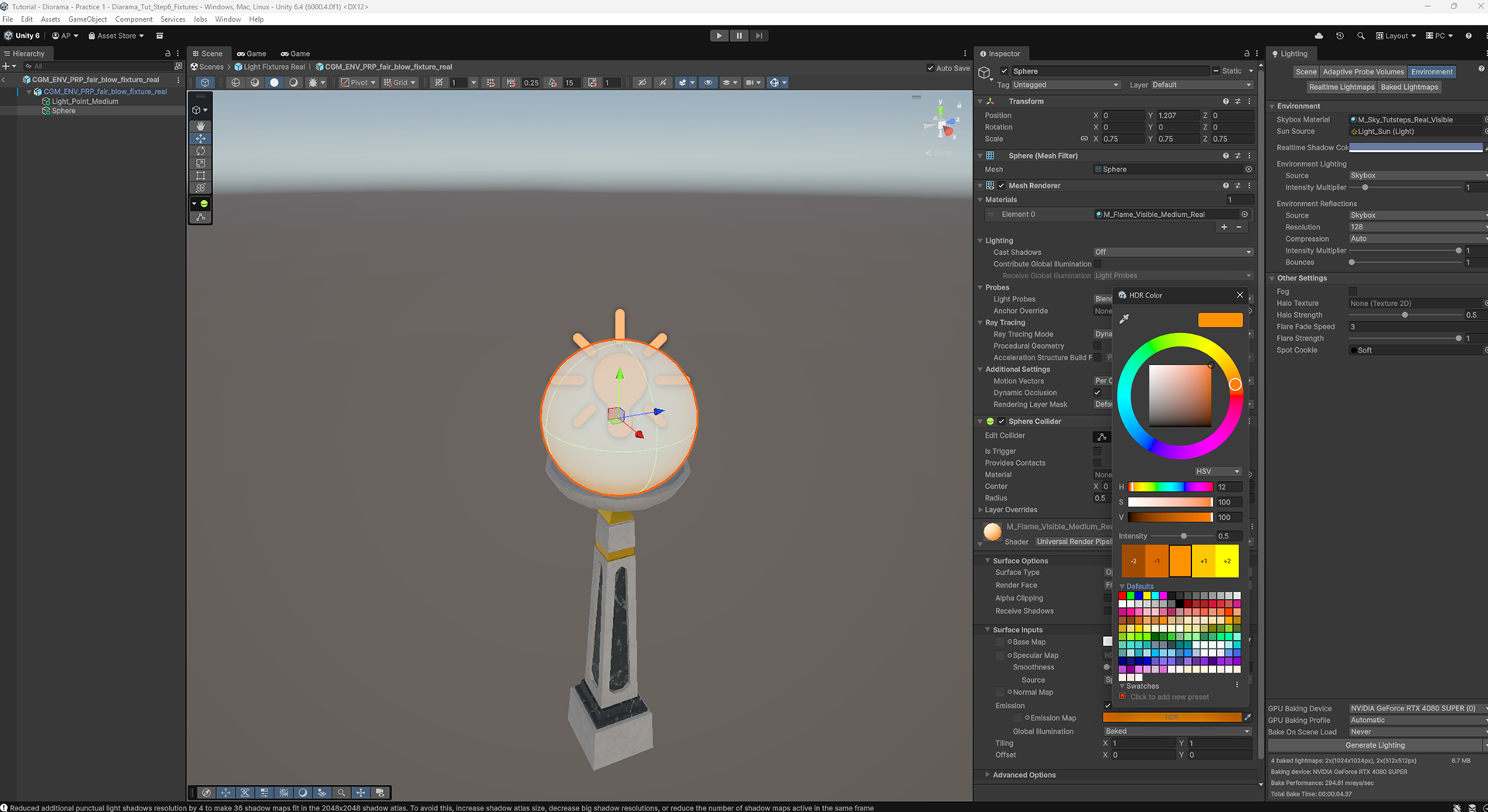The height and width of the screenshot is (812, 1488).
Task: Select the Scale tool
Action: 201,163
